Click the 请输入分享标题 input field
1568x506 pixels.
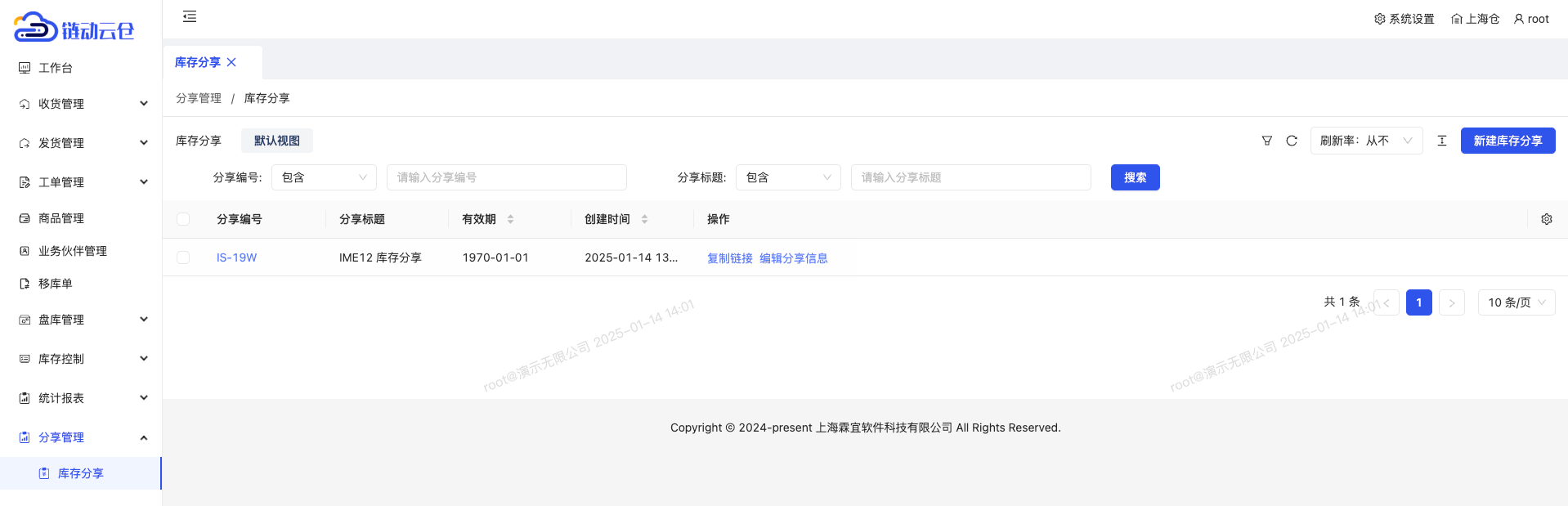pos(970,177)
